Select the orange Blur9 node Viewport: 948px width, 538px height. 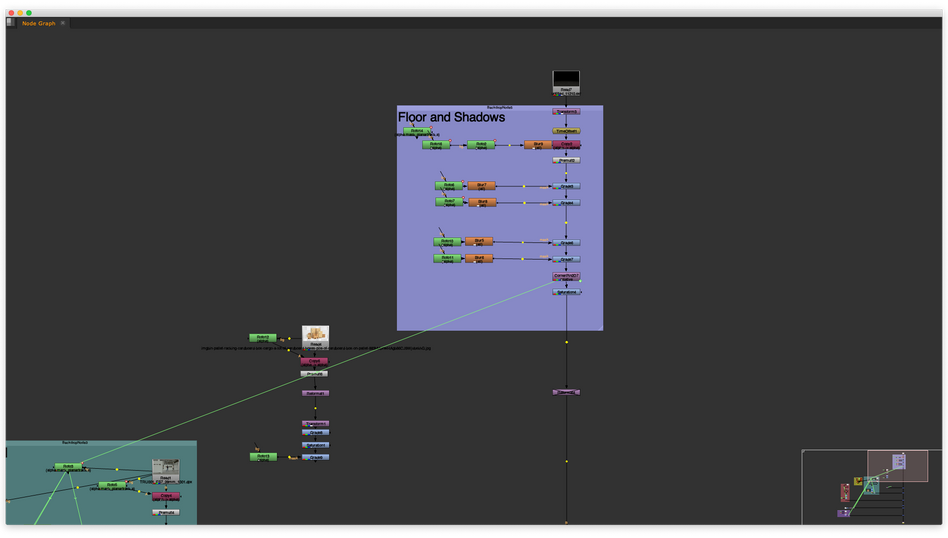pos(538,145)
